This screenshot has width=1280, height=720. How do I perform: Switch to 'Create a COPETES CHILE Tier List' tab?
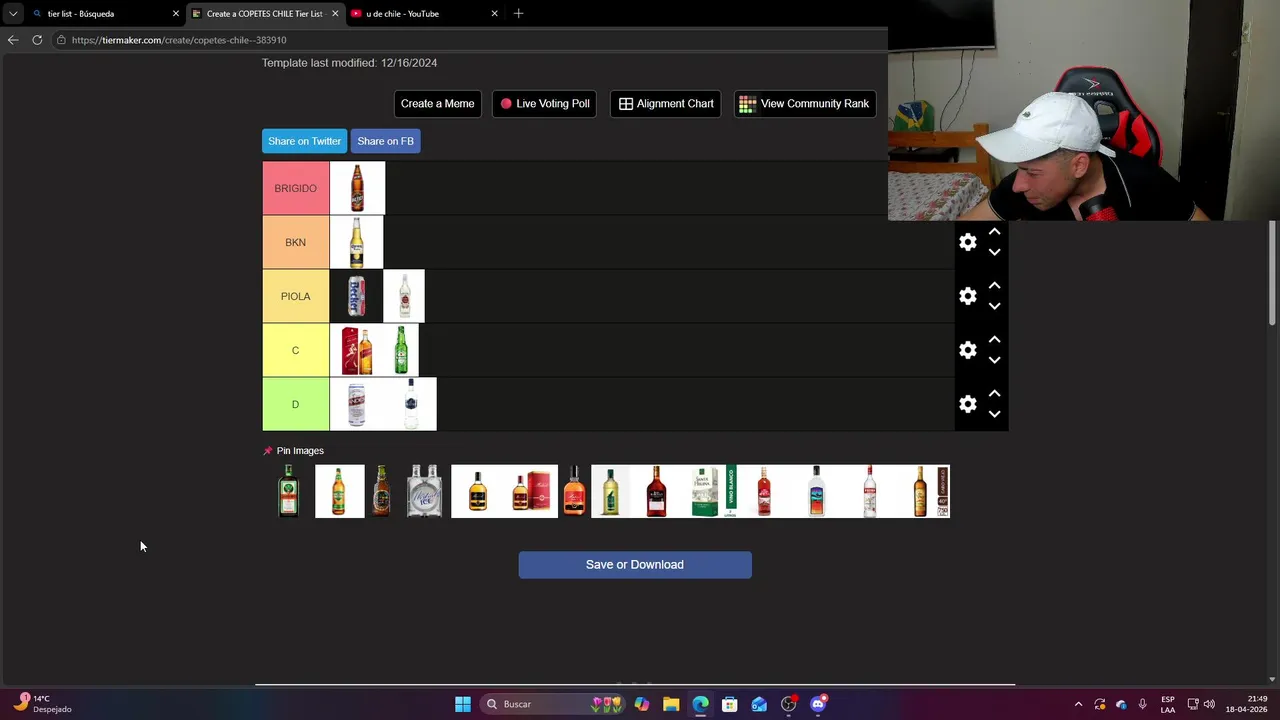point(265,14)
